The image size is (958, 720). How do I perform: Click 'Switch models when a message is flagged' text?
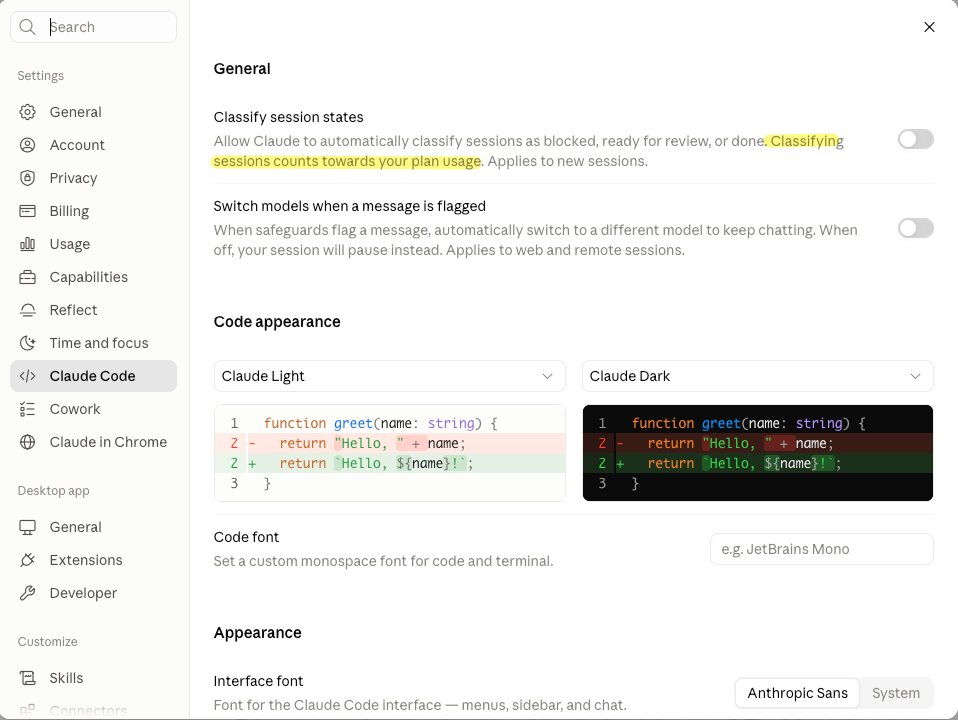pyautogui.click(x=349, y=206)
